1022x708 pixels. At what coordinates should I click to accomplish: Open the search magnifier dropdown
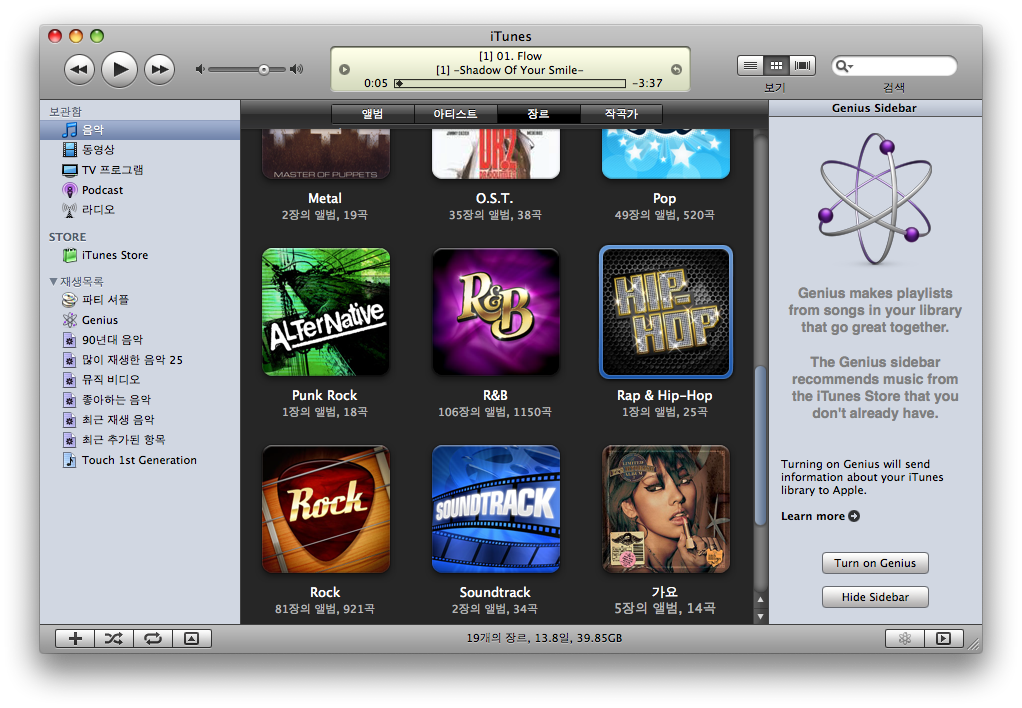coord(844,66)
